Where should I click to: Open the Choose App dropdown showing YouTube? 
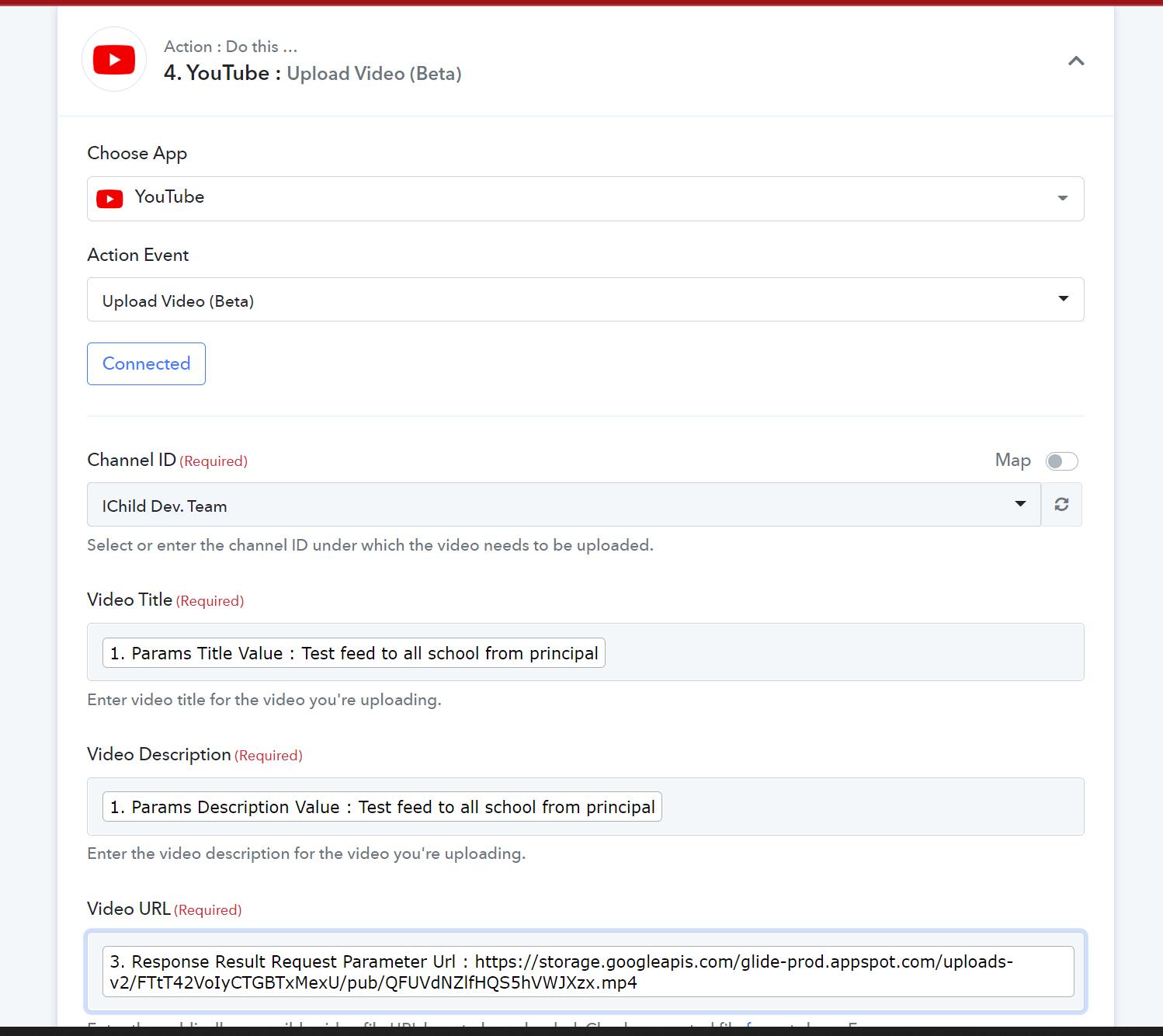585,198
